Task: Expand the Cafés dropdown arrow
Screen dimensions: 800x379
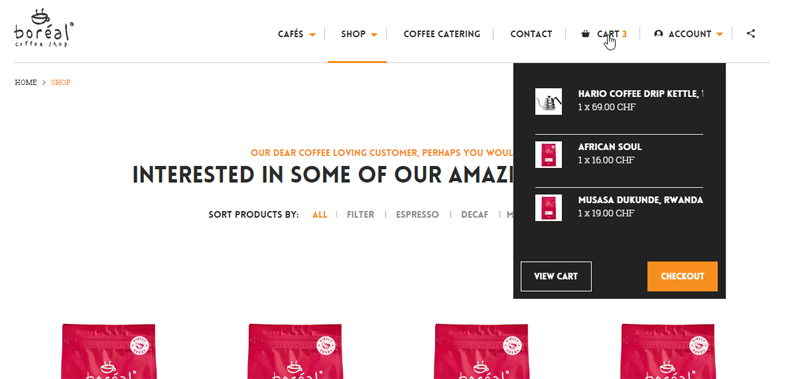Action: point(312,35)
